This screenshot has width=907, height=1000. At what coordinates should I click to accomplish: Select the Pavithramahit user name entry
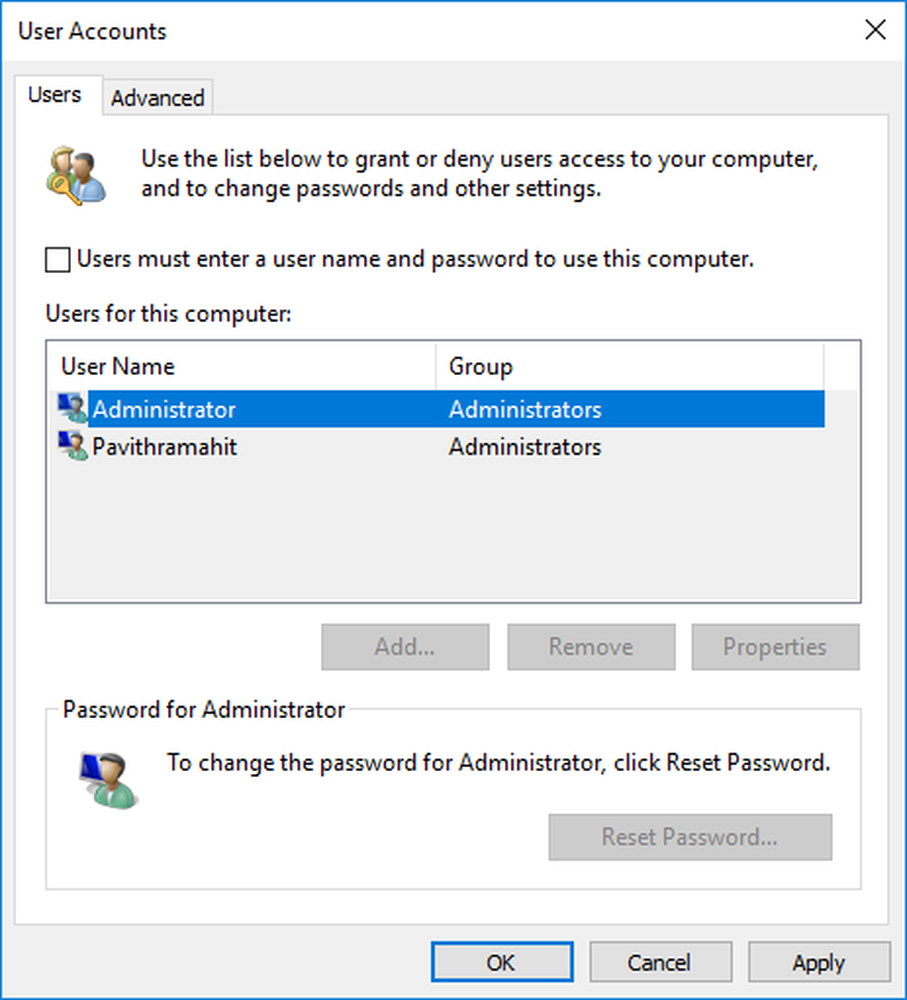point(165,446)
